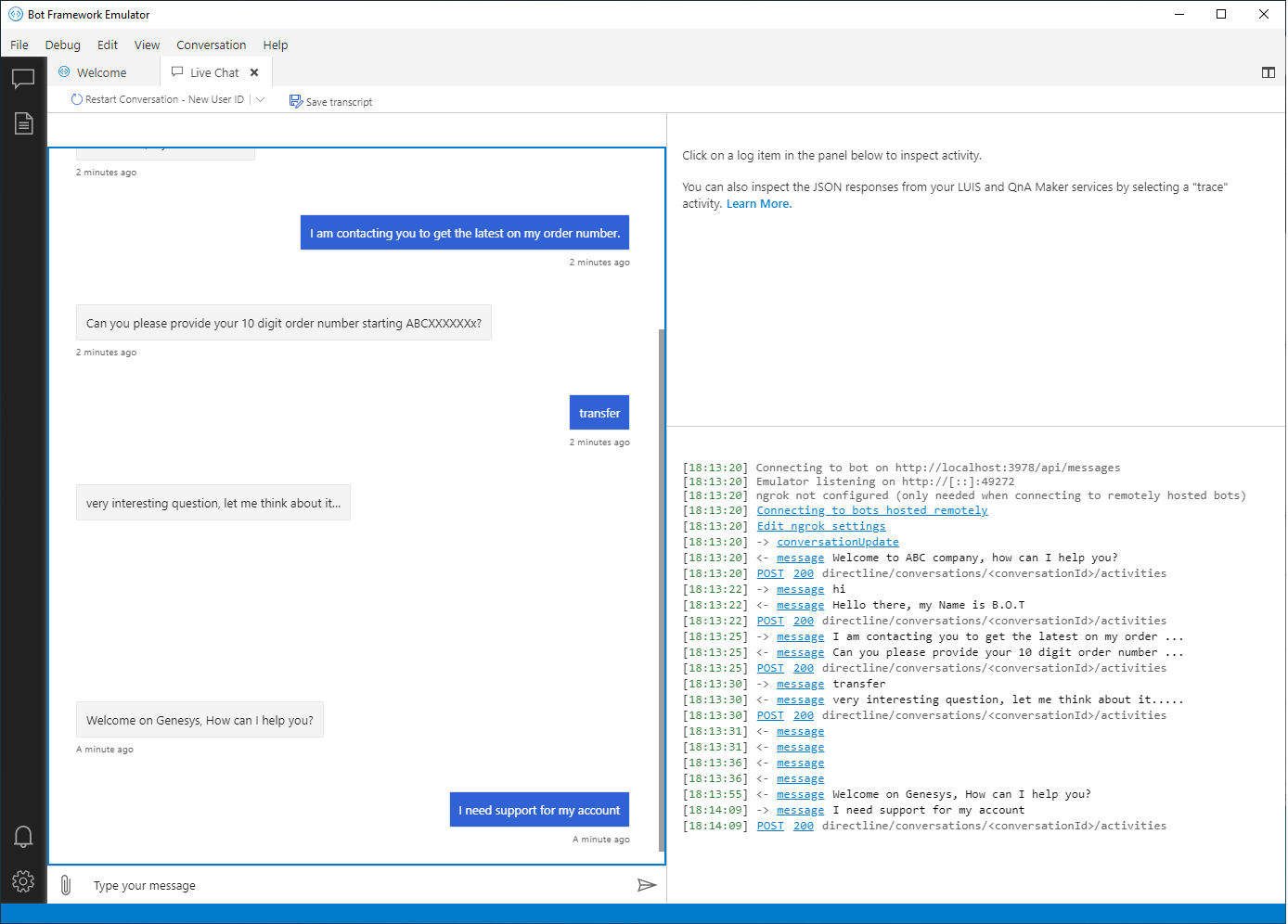The height and width of the screenshot is (924, 1288).
Task: Select bubble 'Can you please provide your 10 digit'
Action: point(284,323)
